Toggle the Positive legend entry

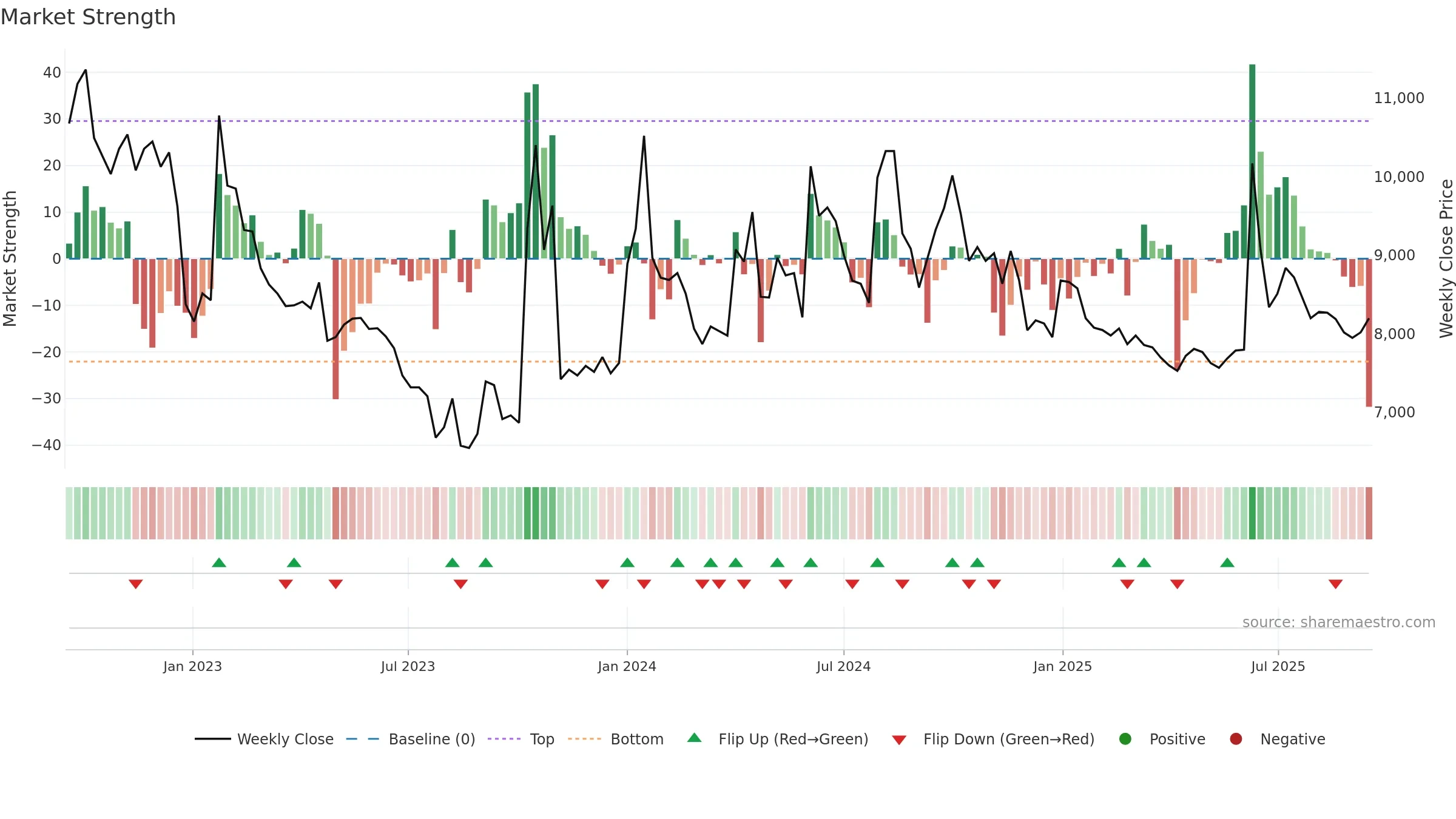[x=1162, y=739]
